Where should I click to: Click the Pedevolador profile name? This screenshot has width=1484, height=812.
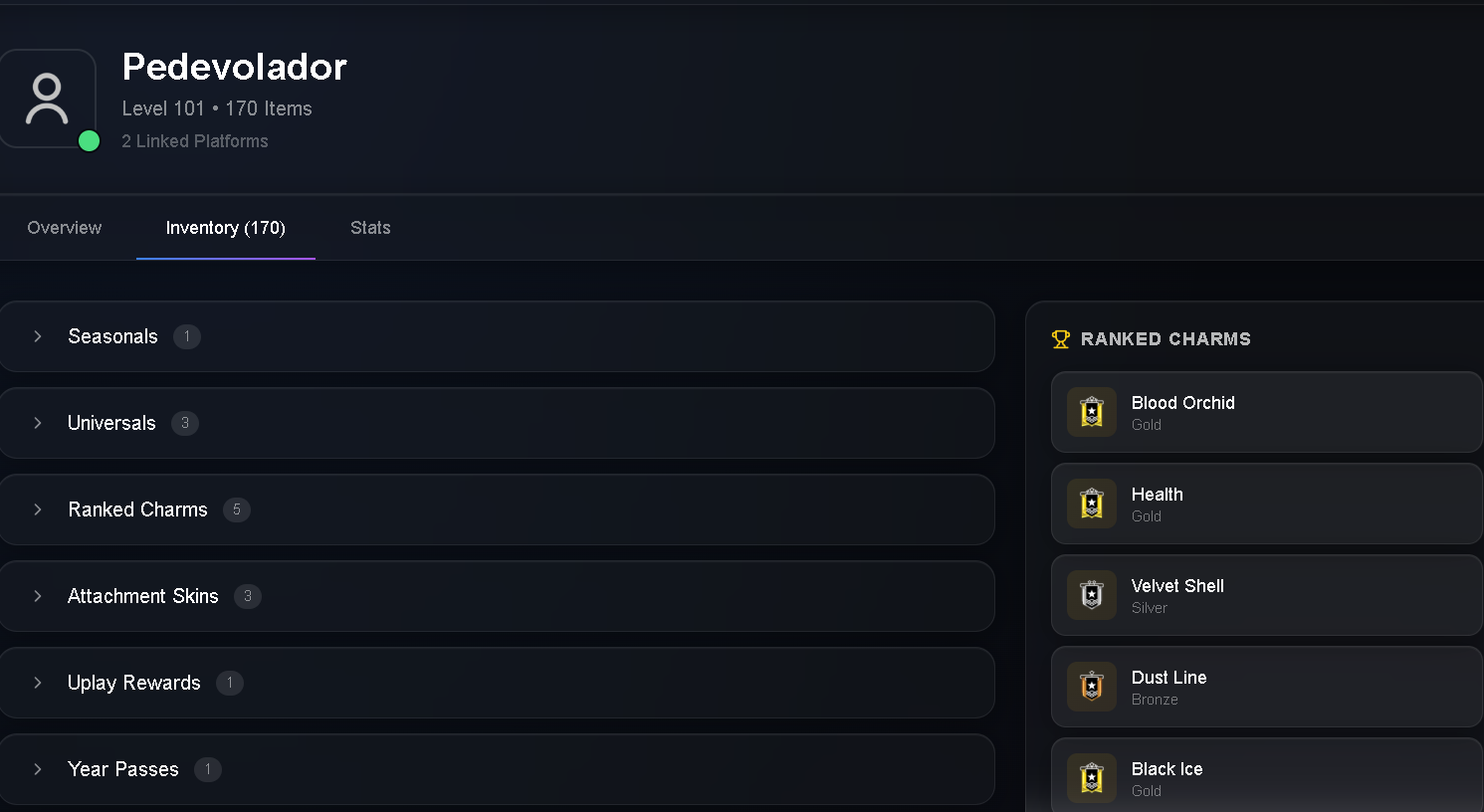[x=235, y=67]
